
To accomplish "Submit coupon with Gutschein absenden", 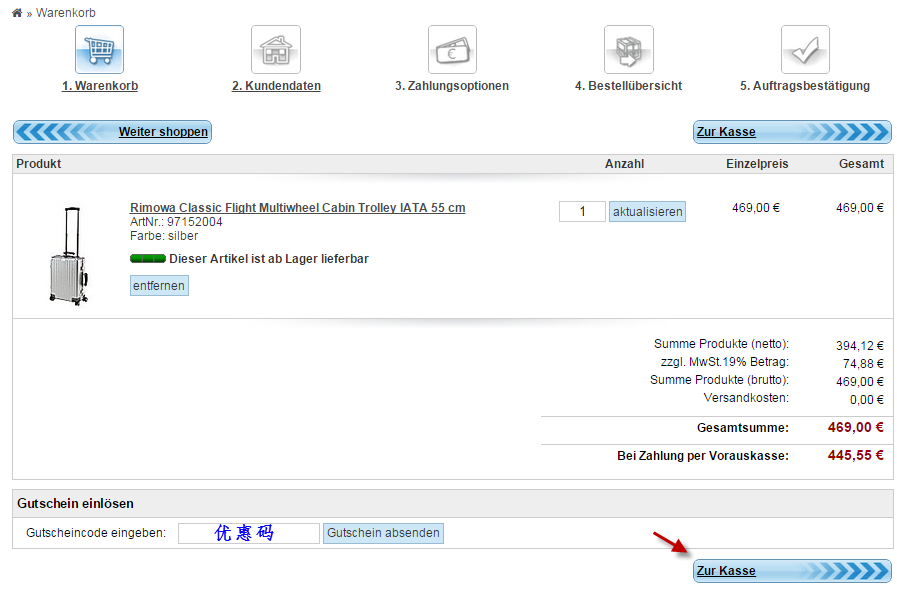I will click(x=383, y=533).
